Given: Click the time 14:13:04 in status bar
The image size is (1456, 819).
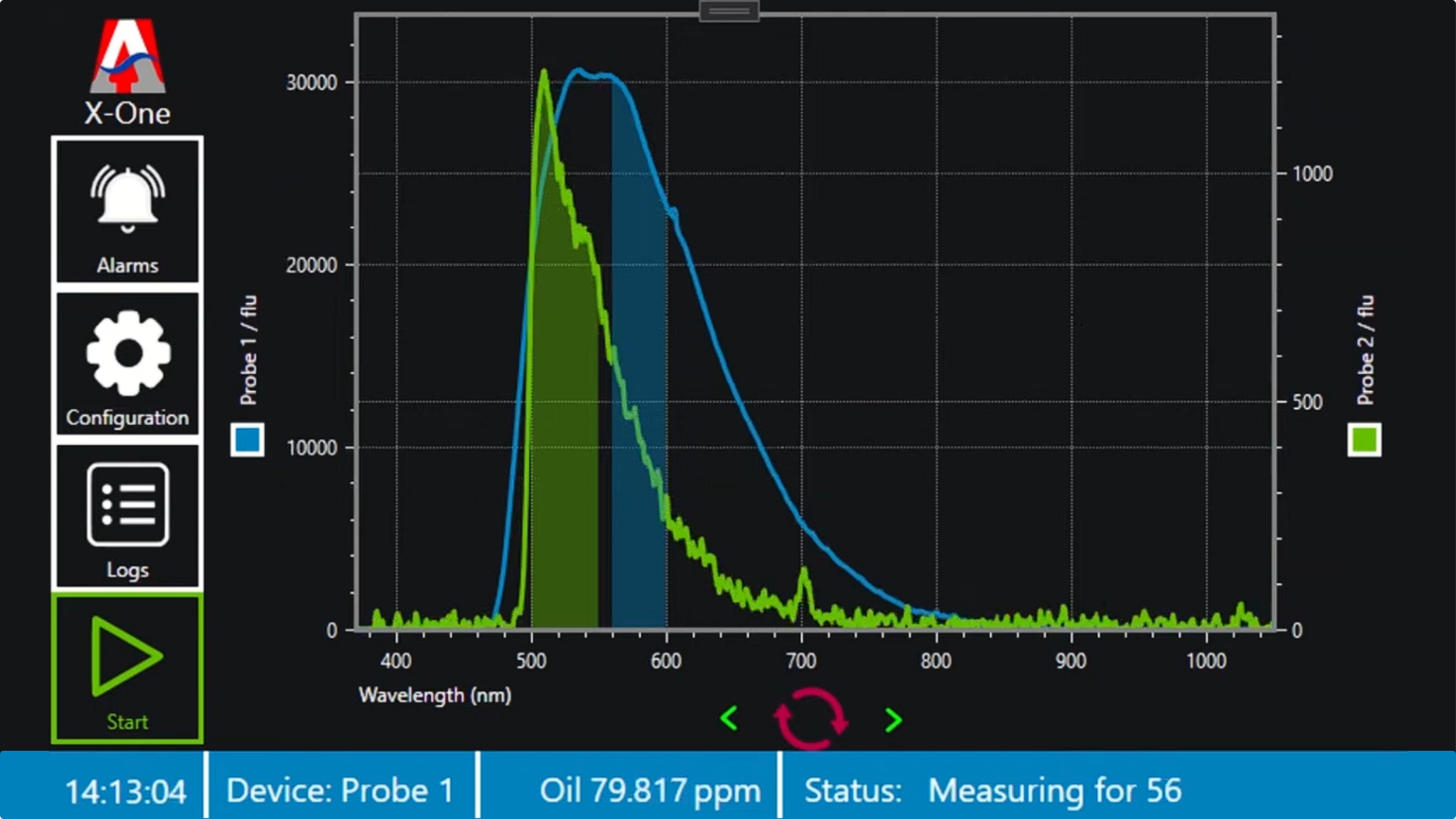Looking at the screenshot, I should pos(125,791).
